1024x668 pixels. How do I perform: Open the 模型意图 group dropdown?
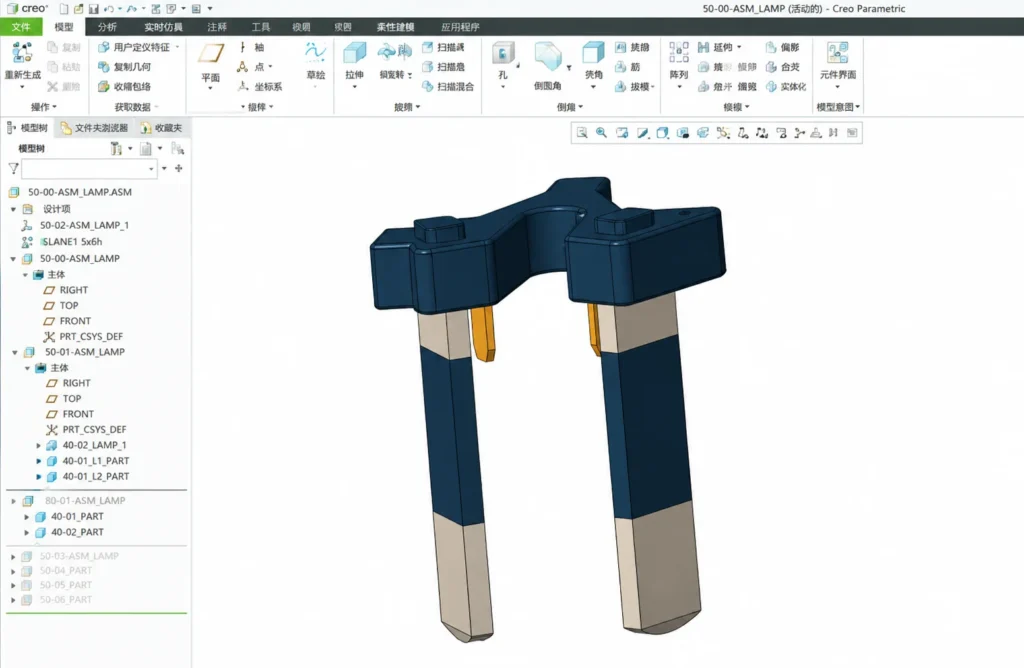(x=838, y=107)
